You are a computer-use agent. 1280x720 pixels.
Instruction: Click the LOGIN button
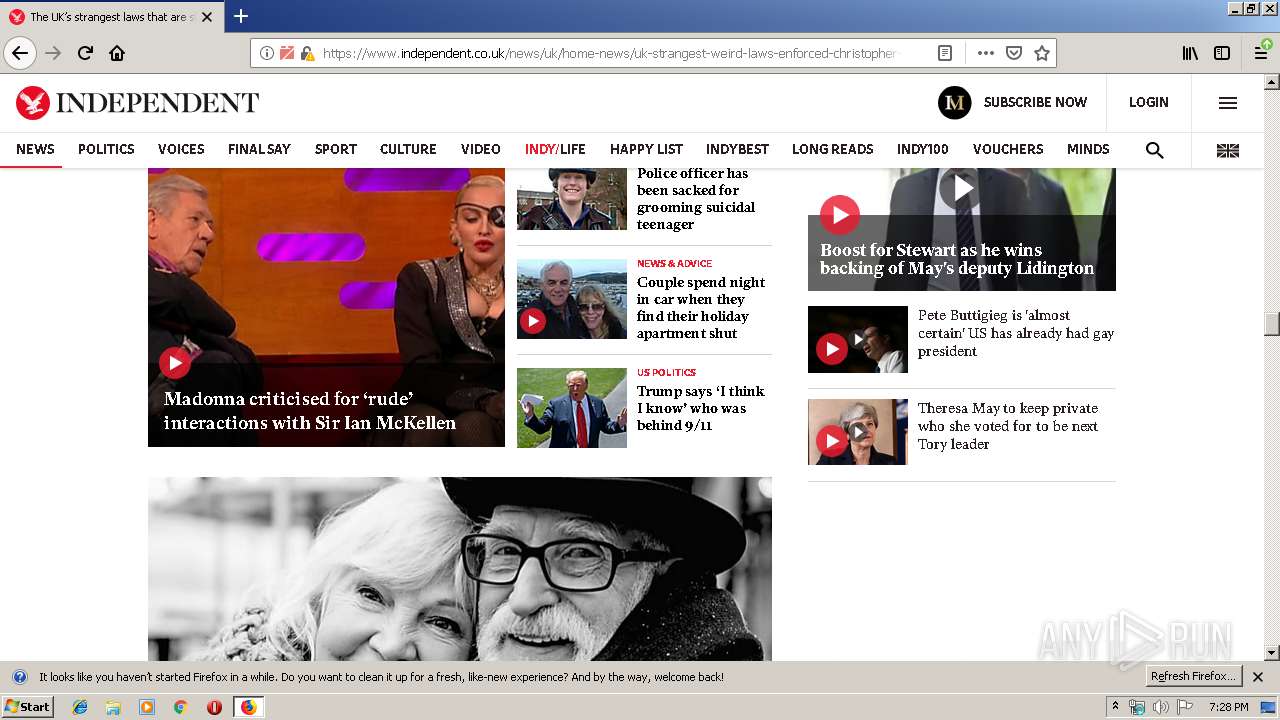click(1148, 102)
